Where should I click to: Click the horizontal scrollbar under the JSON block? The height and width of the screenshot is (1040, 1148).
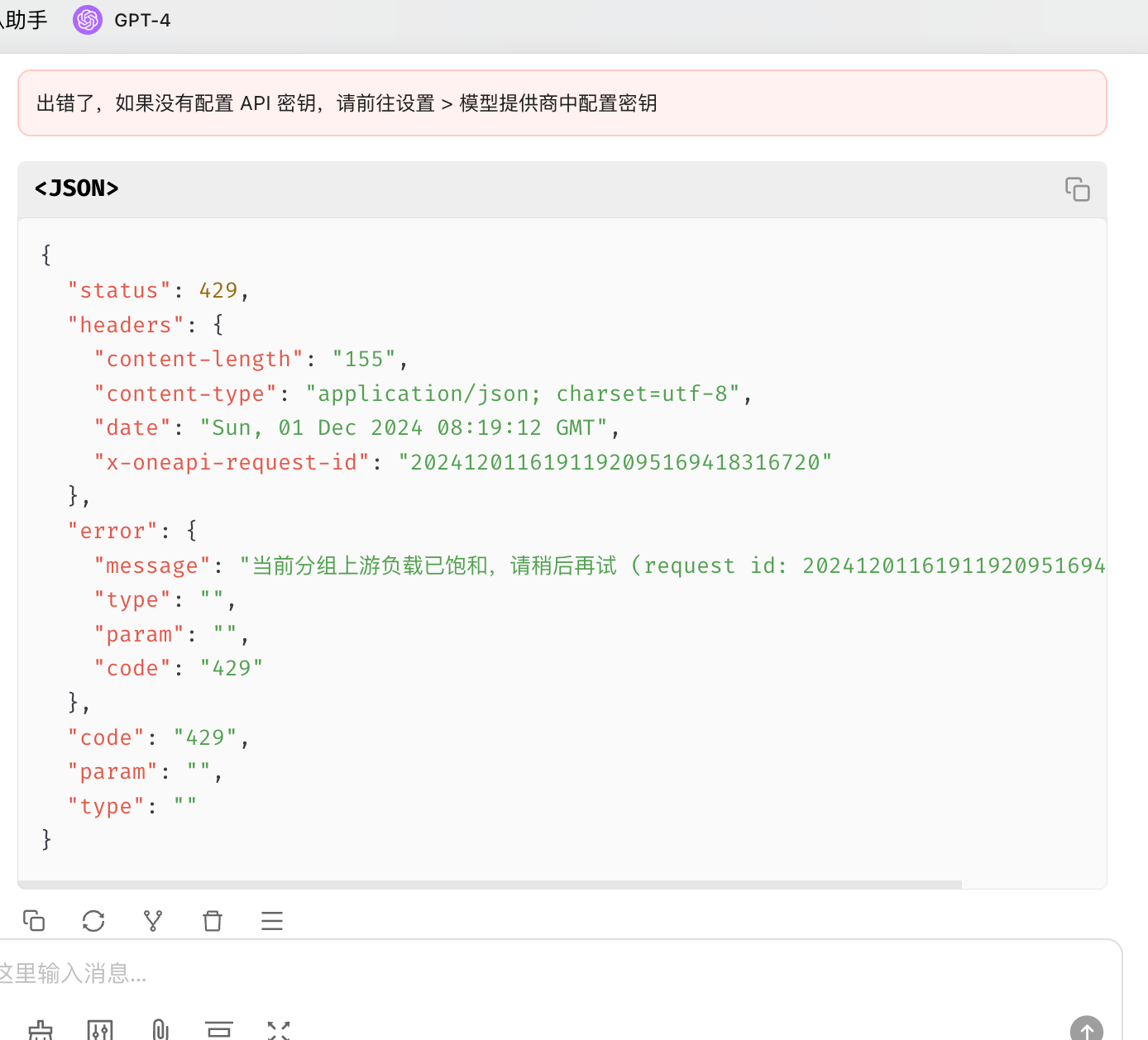[x=490, y=885]
